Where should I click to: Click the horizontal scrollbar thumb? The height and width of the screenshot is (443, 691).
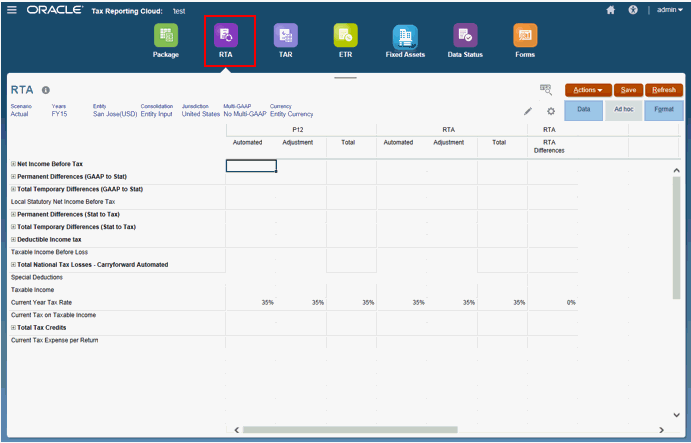coord(350,430)
